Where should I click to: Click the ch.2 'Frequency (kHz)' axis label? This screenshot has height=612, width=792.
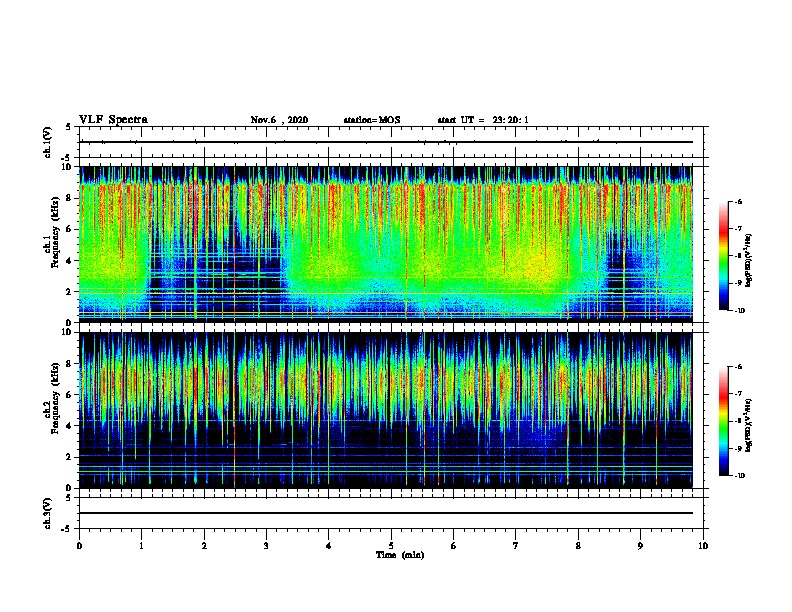[x=55, y=398]
